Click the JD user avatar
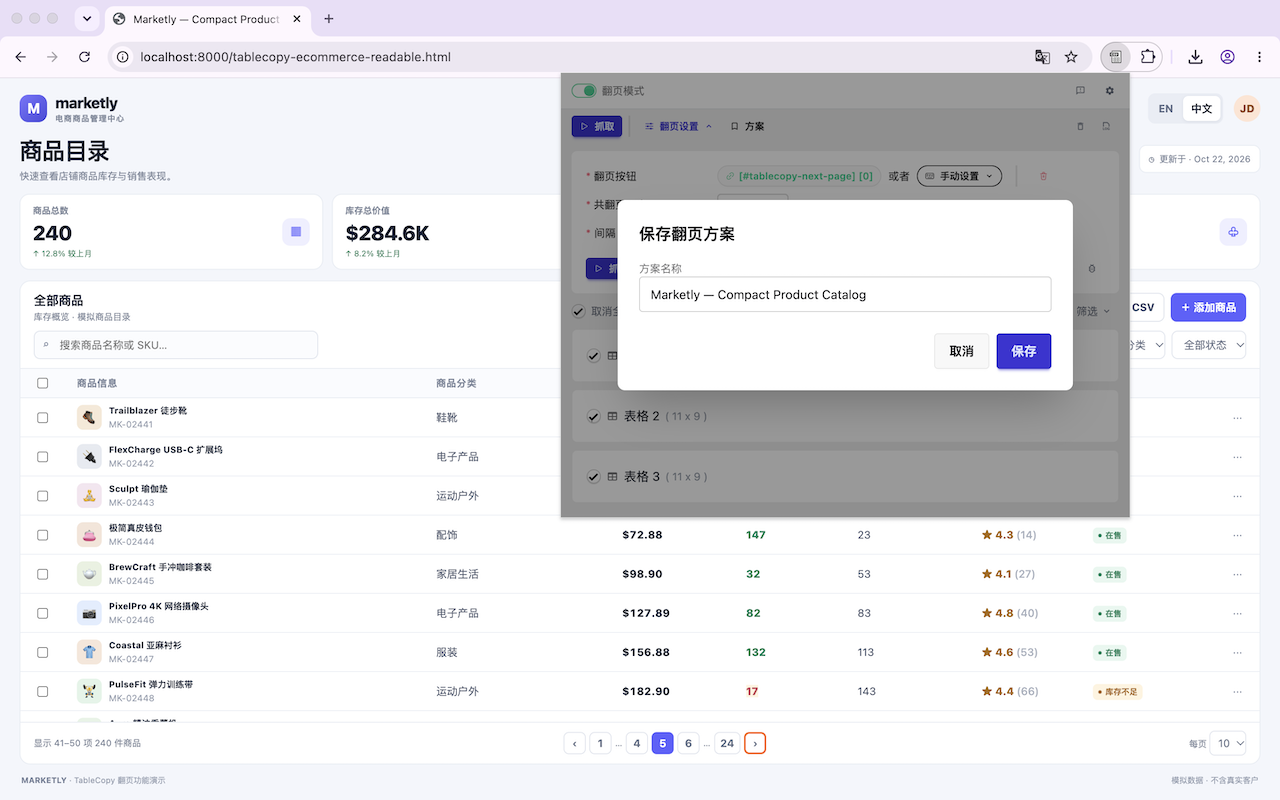Screen dimensions: 1280x800 click(1246, 108)
